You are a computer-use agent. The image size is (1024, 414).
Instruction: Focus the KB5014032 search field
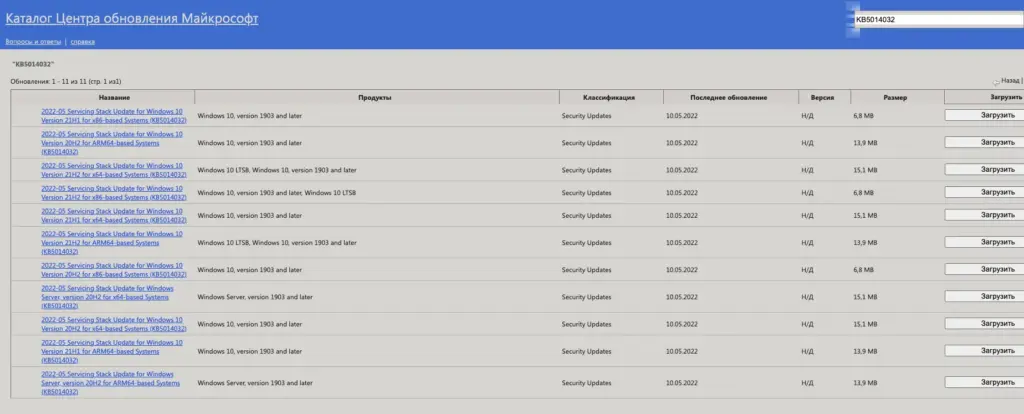[x=938, y=20]
